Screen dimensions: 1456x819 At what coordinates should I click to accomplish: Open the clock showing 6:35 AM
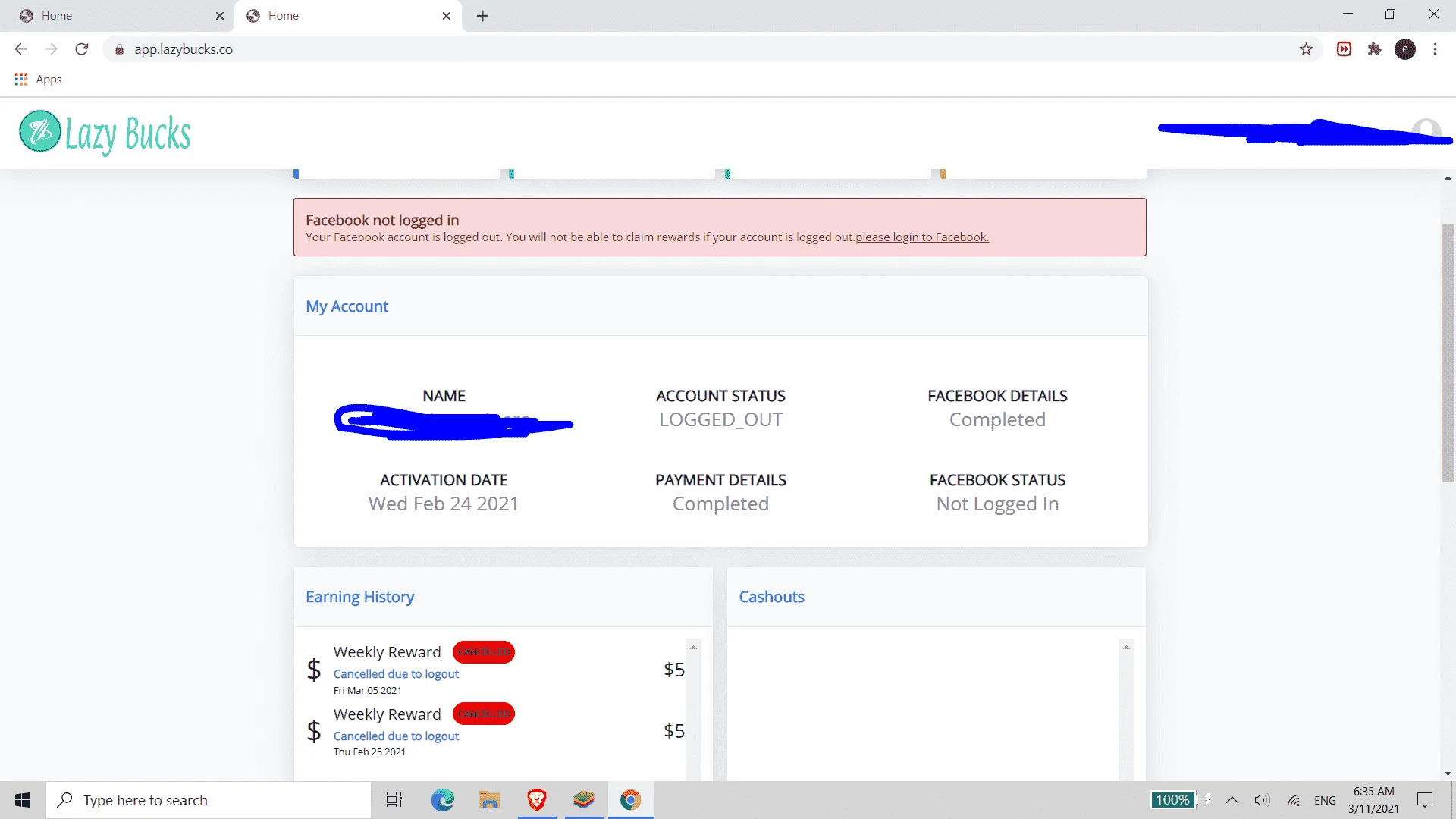[x=1373, y=800]
